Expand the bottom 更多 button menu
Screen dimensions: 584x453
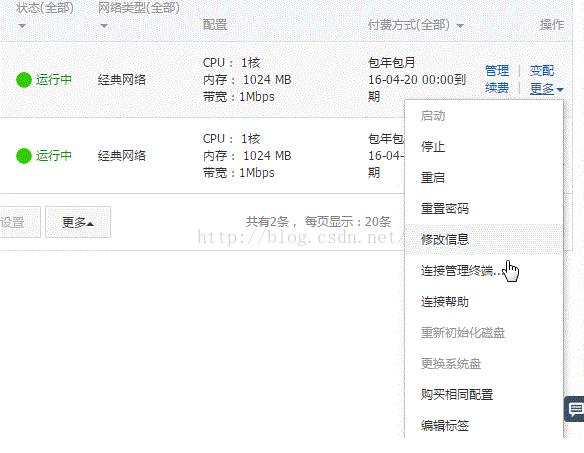tap(78, 222)
